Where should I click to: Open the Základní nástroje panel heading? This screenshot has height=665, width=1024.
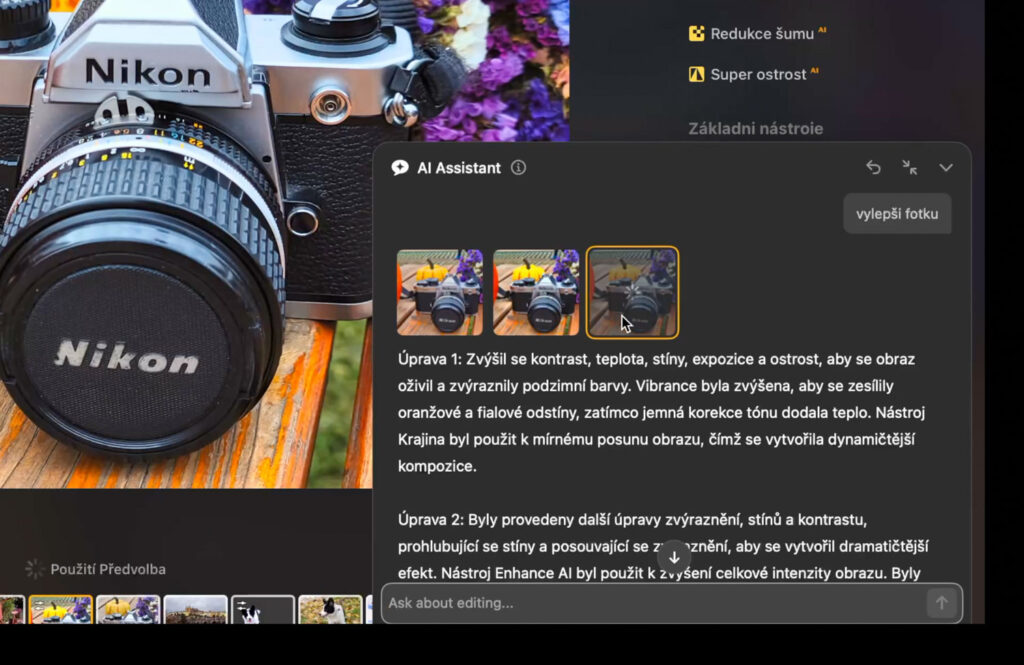pos(755,128)
